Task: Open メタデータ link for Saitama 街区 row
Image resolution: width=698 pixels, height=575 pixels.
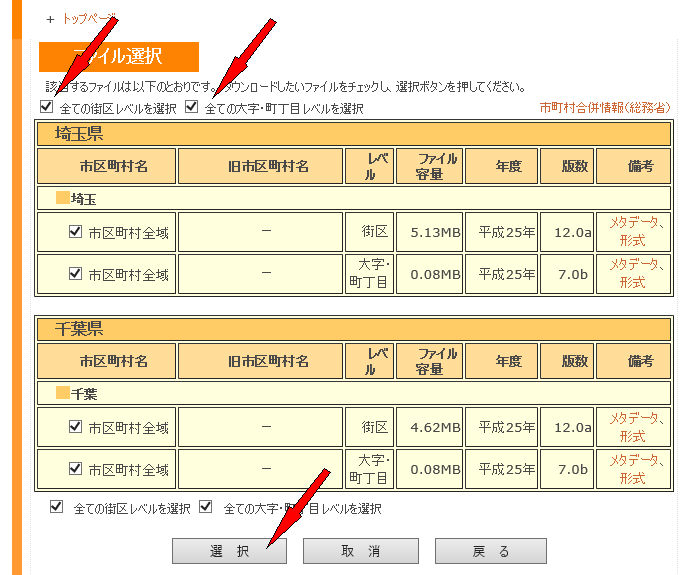Action: [633, 224]
